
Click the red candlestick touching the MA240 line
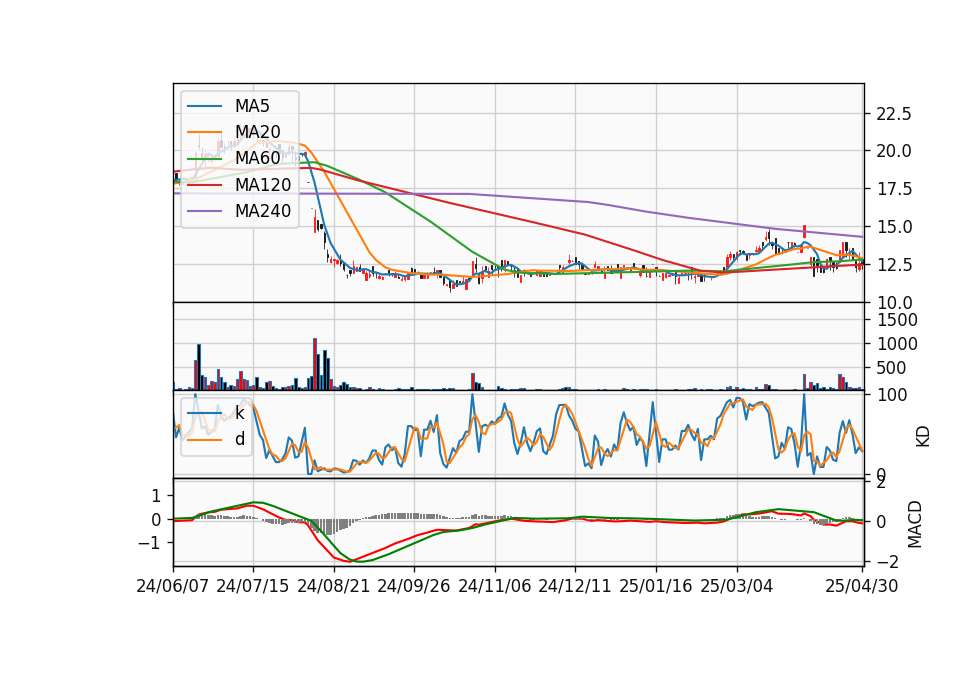[804, 231]
